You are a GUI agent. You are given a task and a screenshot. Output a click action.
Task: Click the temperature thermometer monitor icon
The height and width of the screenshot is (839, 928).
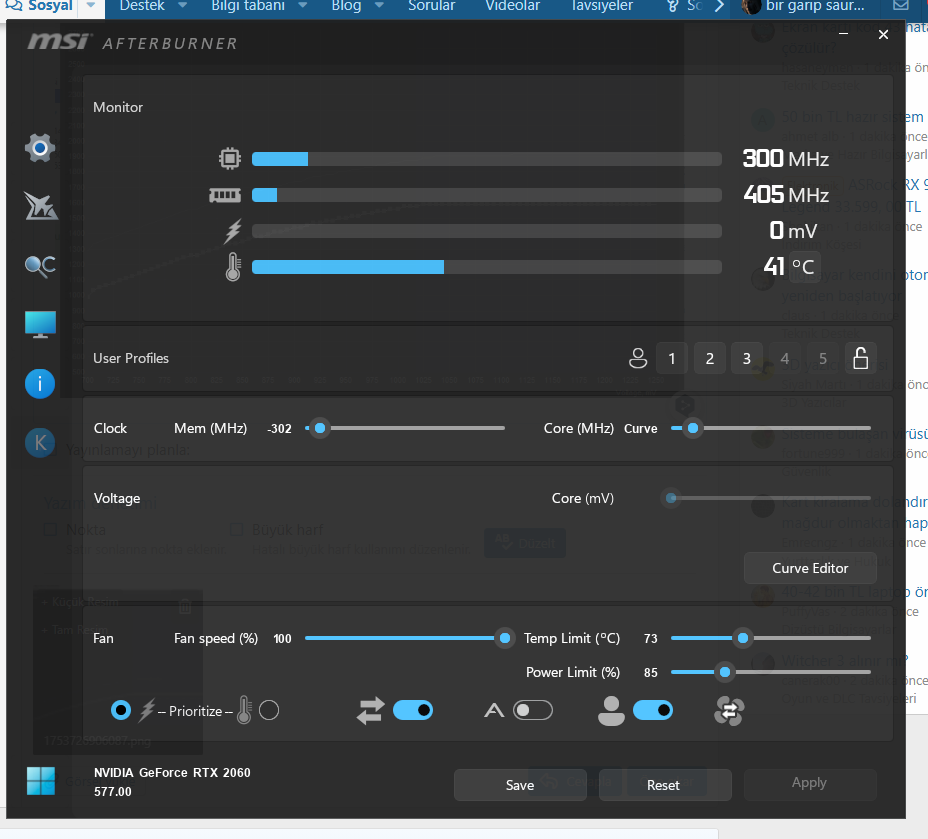point(233,267)
